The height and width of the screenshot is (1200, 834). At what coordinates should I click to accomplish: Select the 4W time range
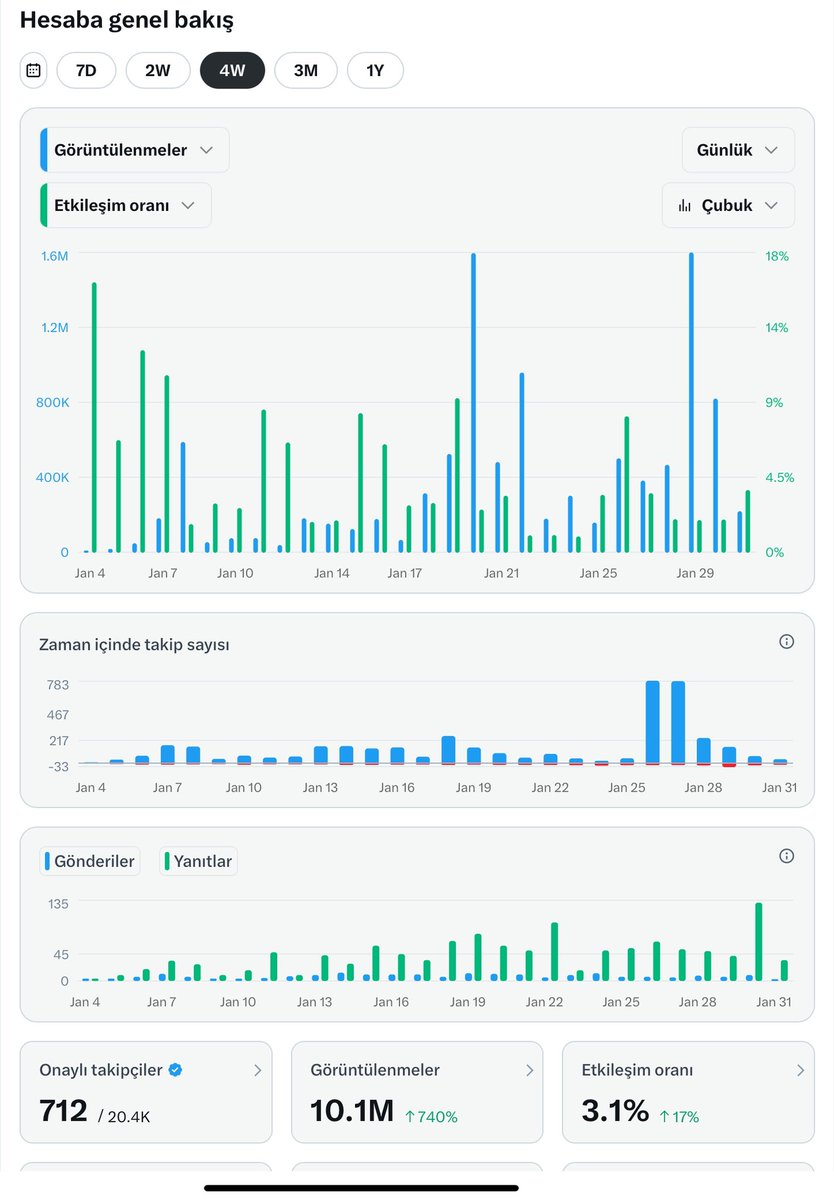click(x=232, y=70)
